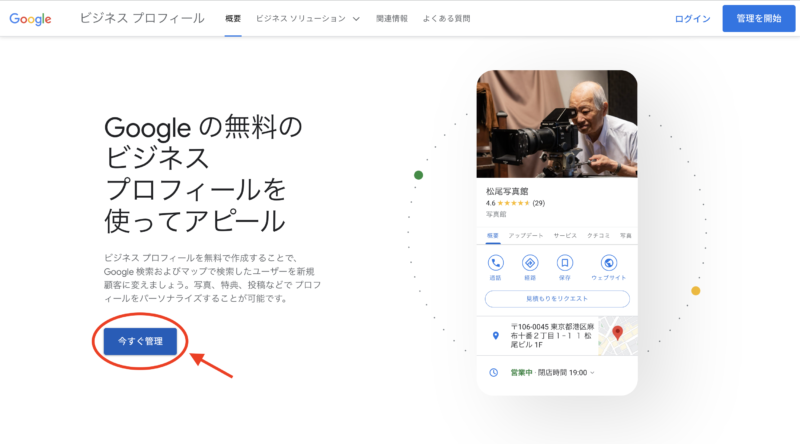Viewport: 800px width, 444px height.
Task: Select 概要 tab in phone mockup
Action: (x=492, y=236)
